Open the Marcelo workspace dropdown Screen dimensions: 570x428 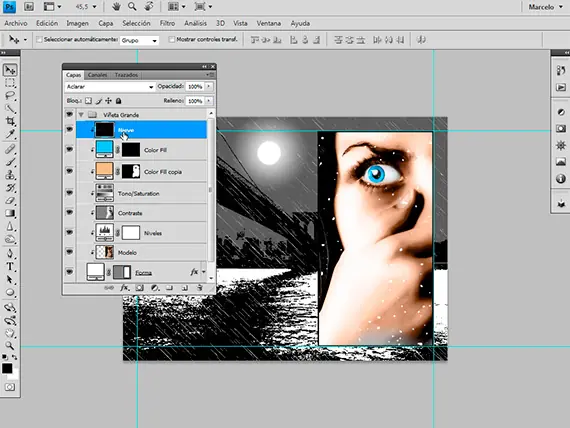click(x=546, y=7)
